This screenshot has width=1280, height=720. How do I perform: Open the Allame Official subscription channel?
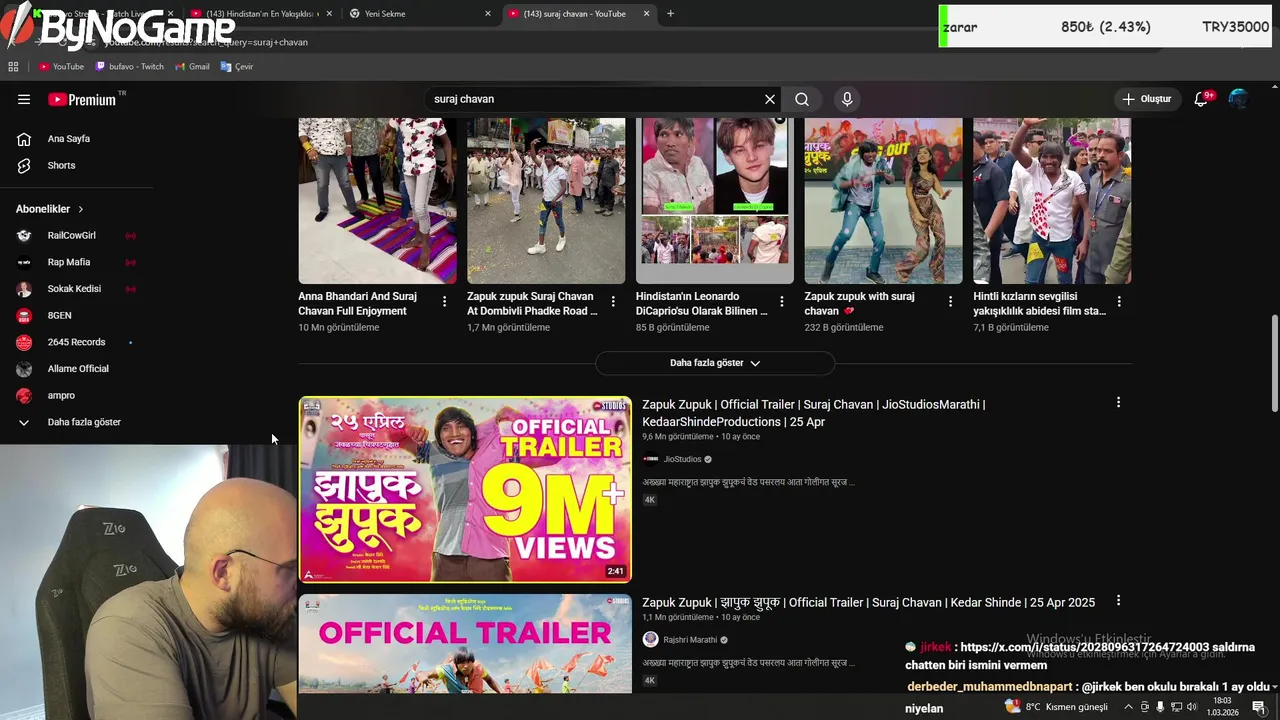[x=76, y=369]
